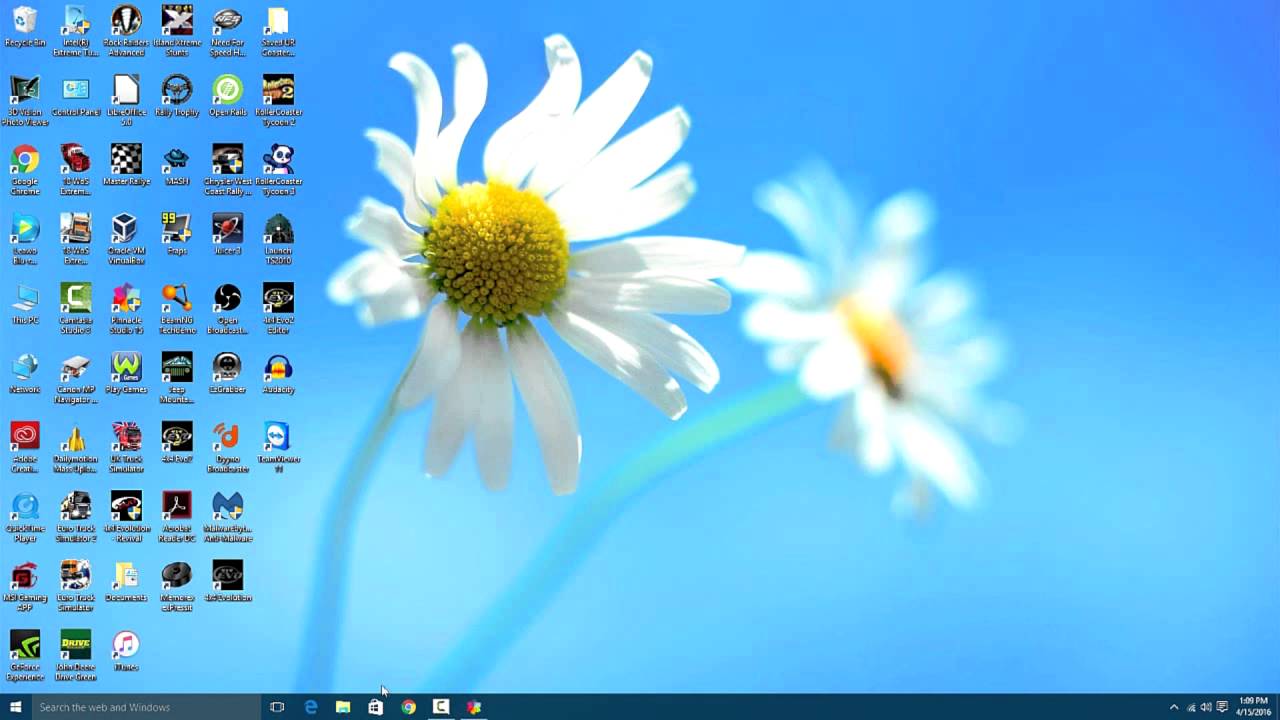Open This PC desktop icon
The width and height of the screenshot is (1280, 720).
(x=25, y=304)
